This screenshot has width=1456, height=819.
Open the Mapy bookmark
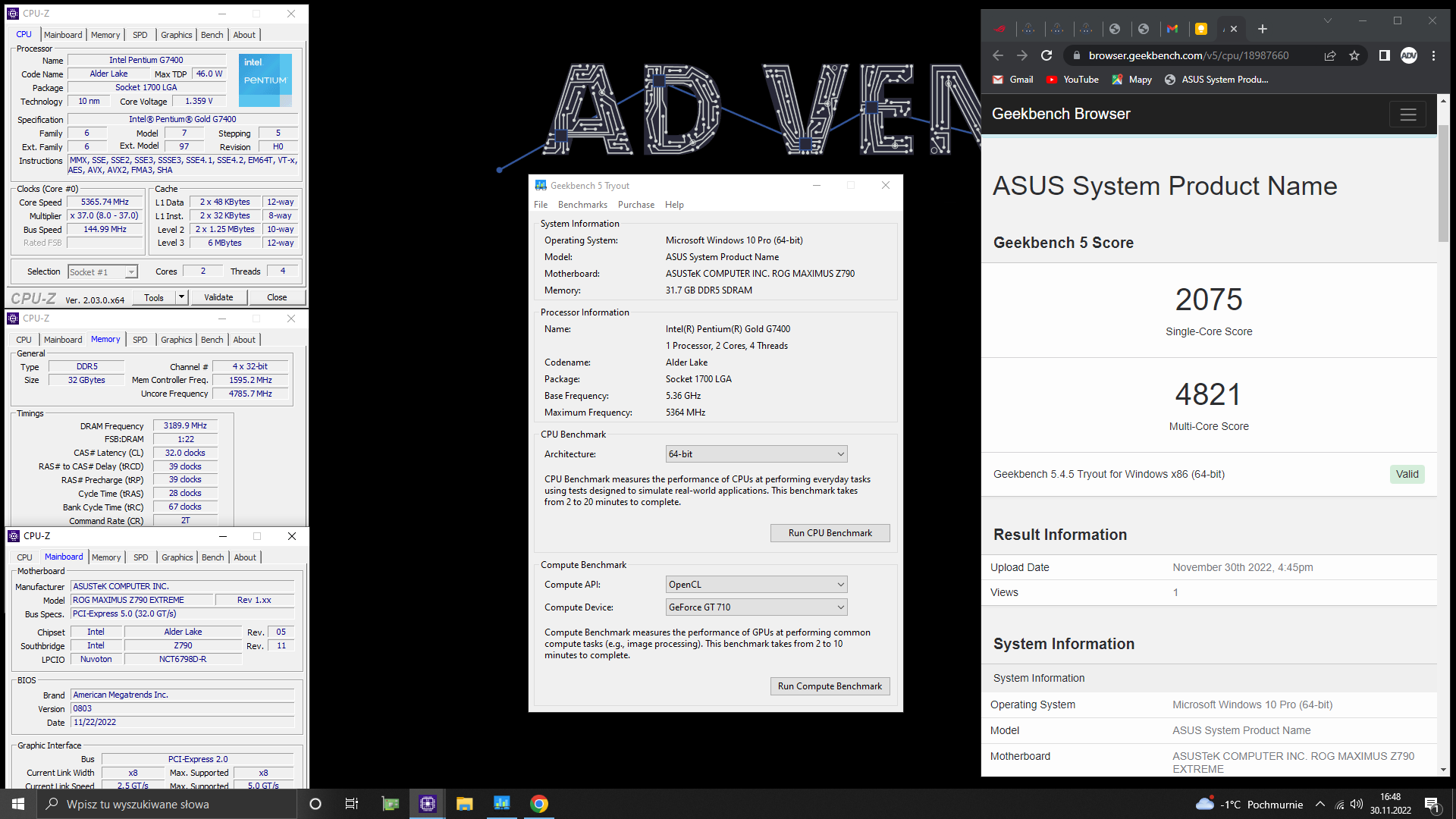click(1131, 80)
